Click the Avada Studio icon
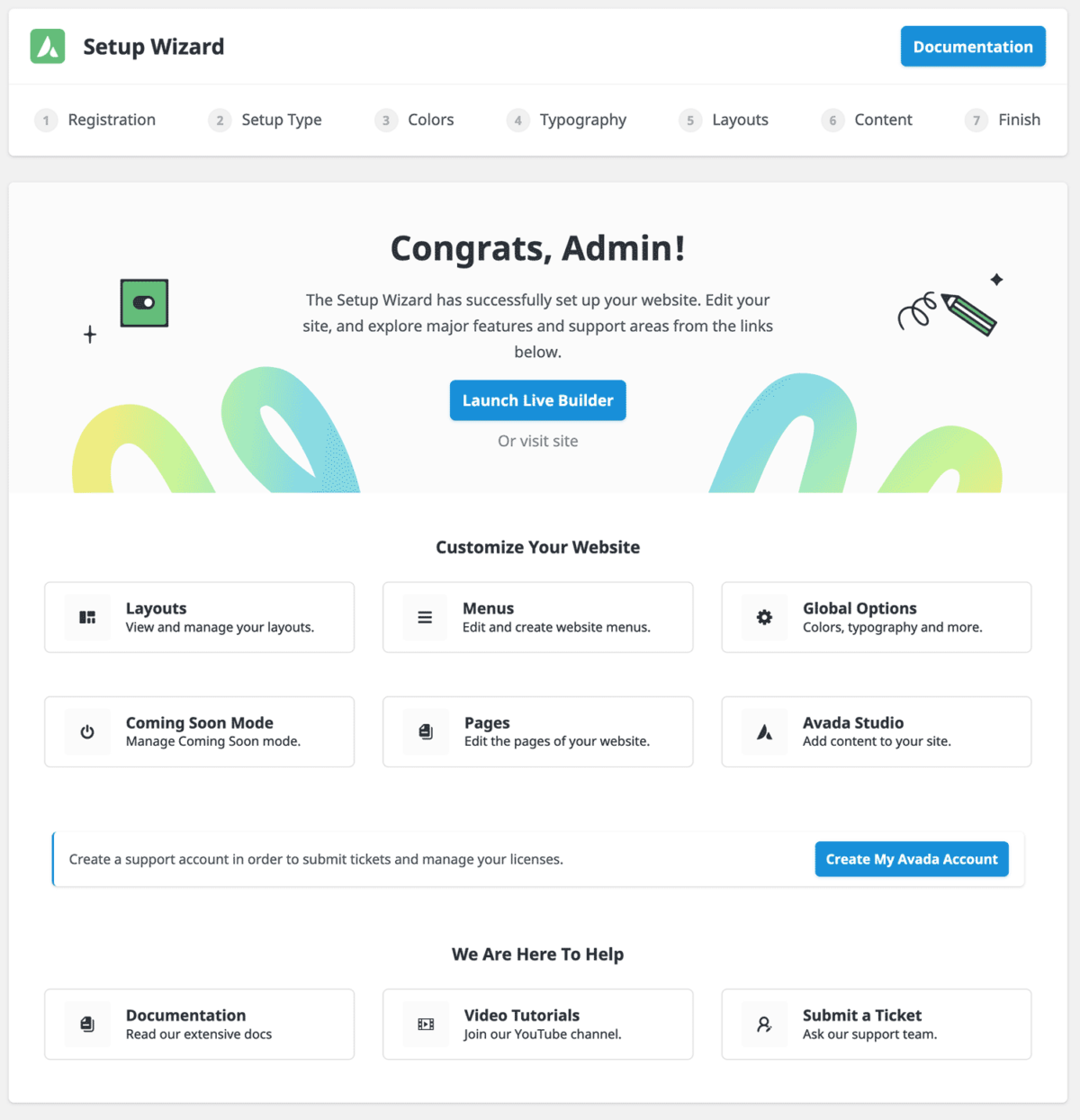The width and height of the screenshot is (1080, 1120). [x=764, y=731]
